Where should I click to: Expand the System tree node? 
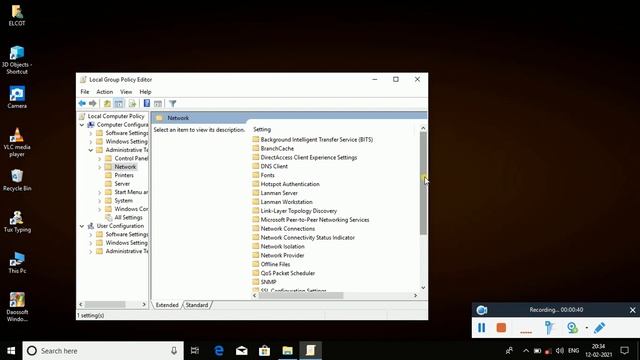tap(99, 201)
